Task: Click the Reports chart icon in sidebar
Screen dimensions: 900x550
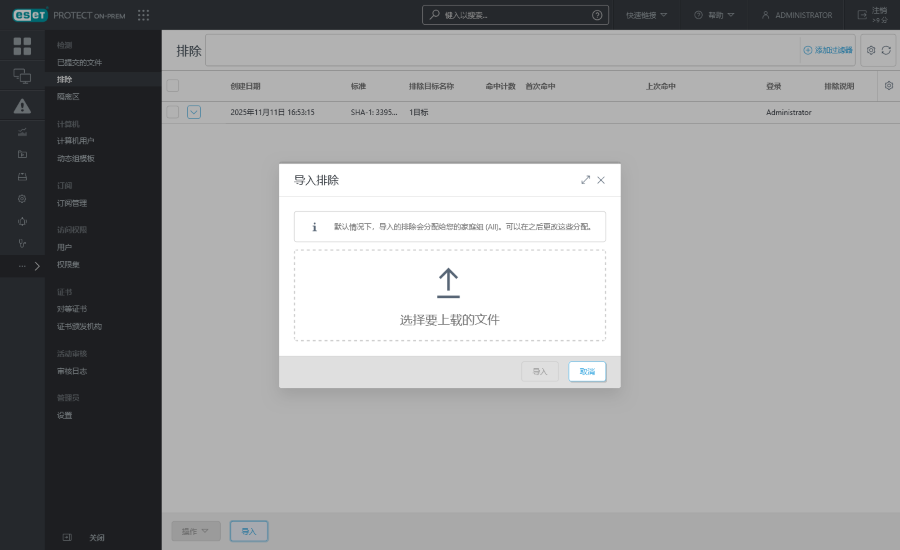Action: pos(22,132)
